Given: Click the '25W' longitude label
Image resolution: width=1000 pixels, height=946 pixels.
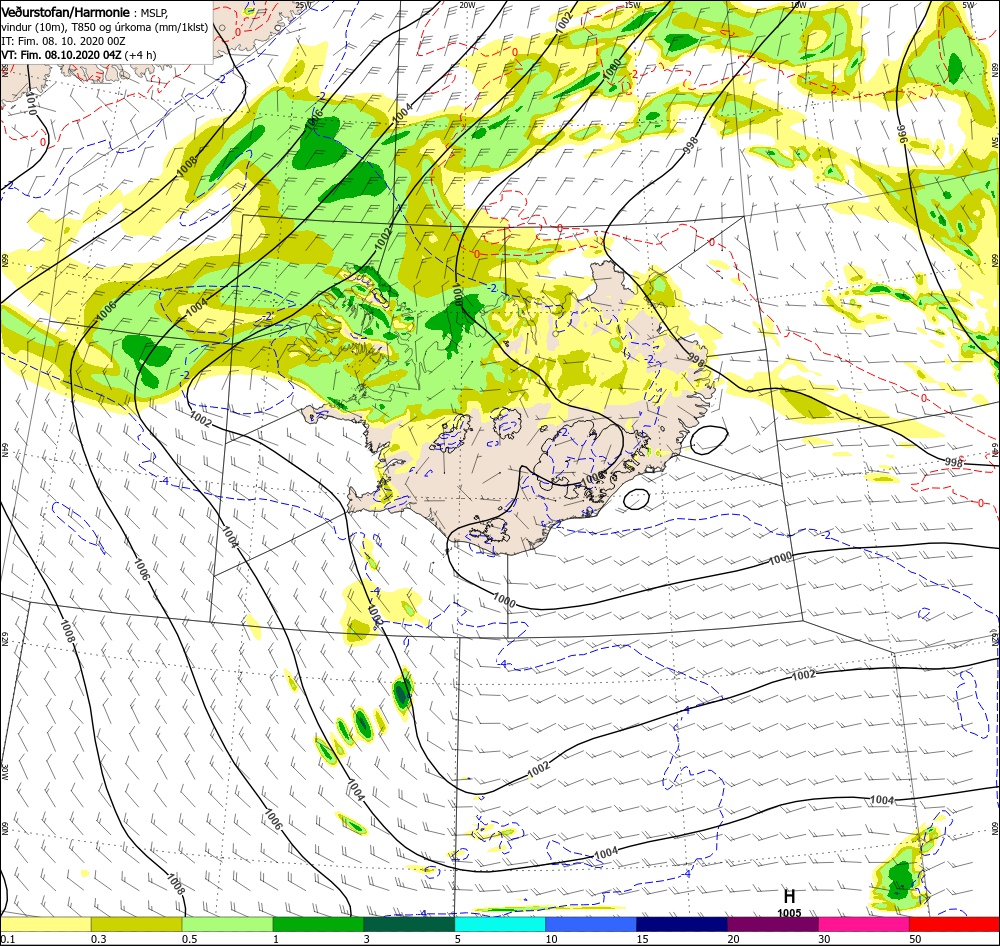Looking at the screenshot, I should pos(303,5).
